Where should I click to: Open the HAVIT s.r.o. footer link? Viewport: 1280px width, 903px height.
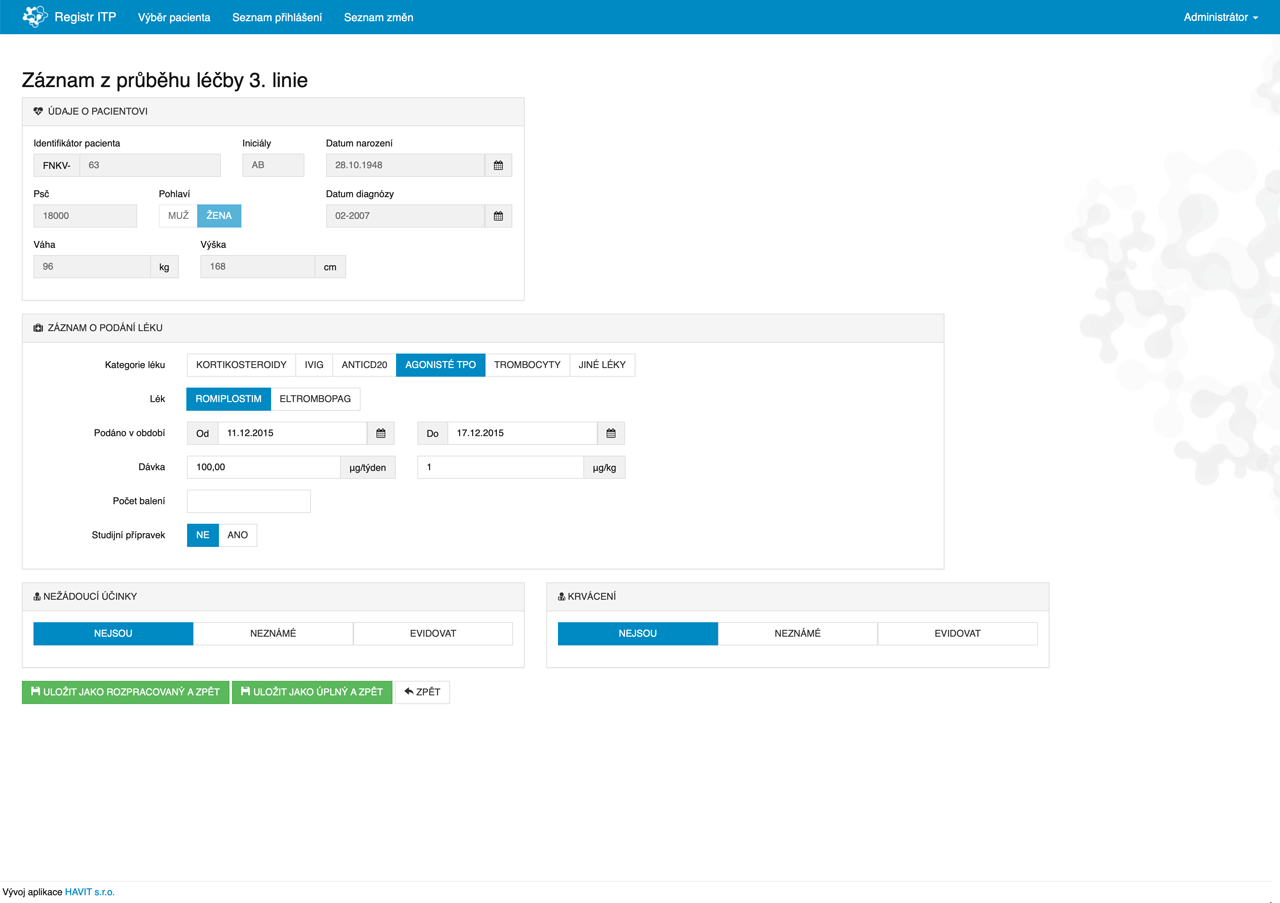click(89, 891)
